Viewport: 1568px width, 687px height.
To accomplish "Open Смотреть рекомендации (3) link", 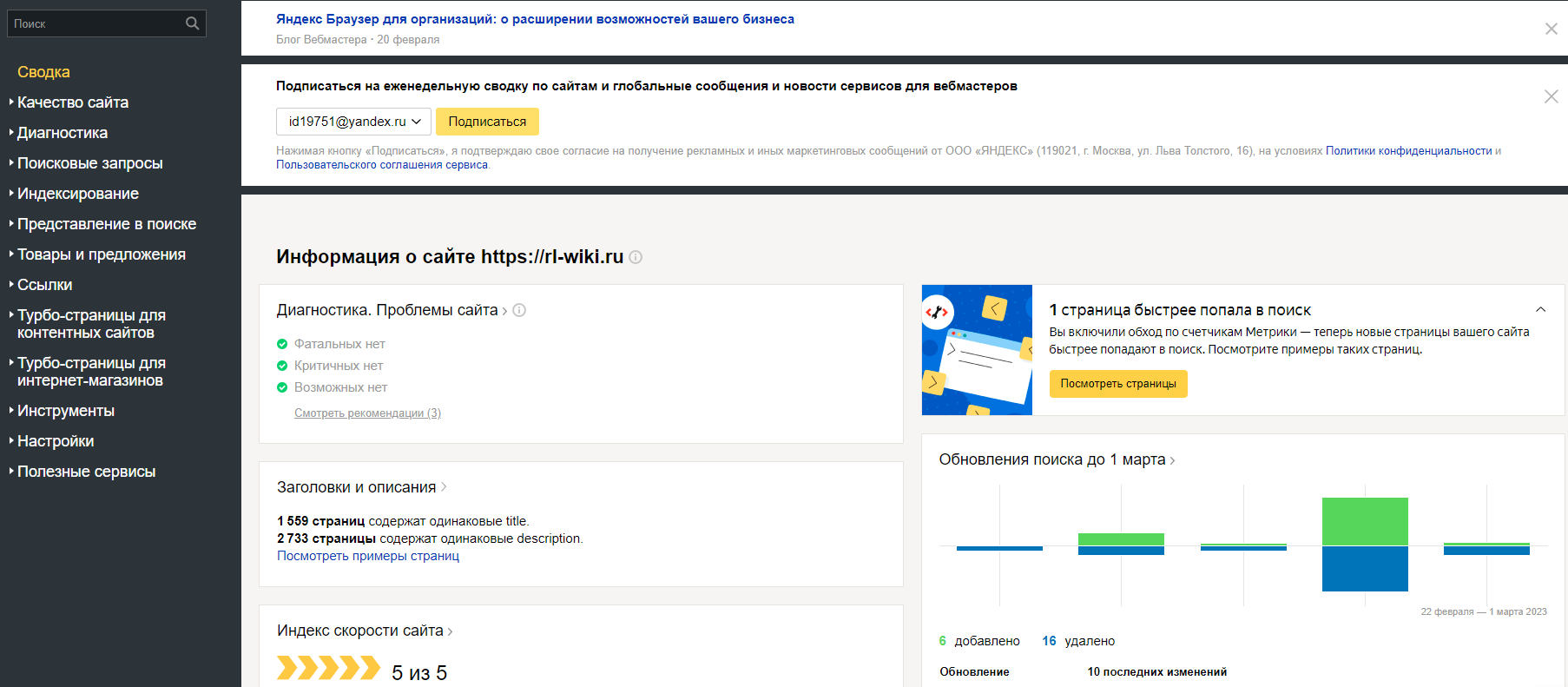I will click(x=367, y=413).
